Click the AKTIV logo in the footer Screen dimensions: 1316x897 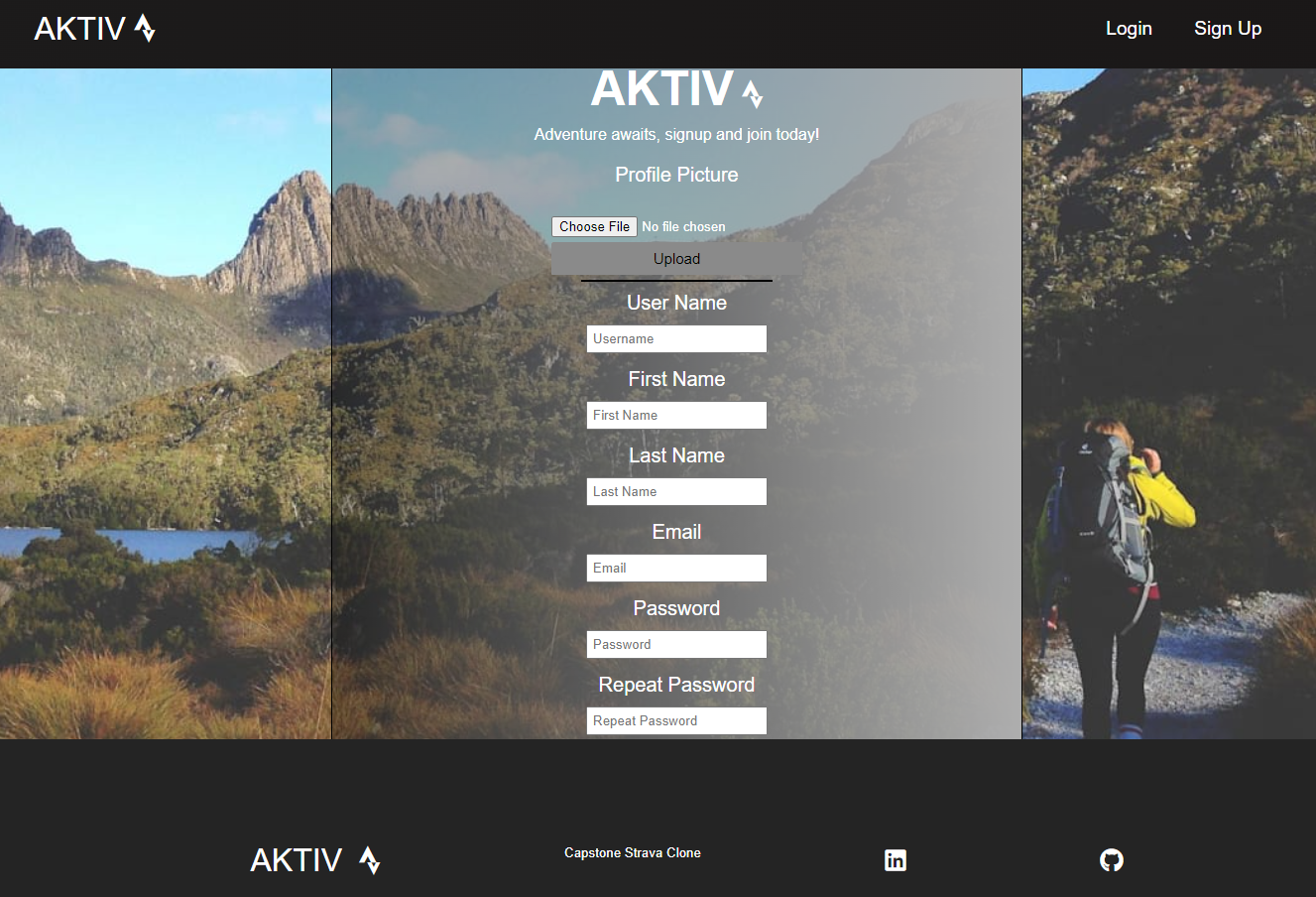click(x=298, y=859)
